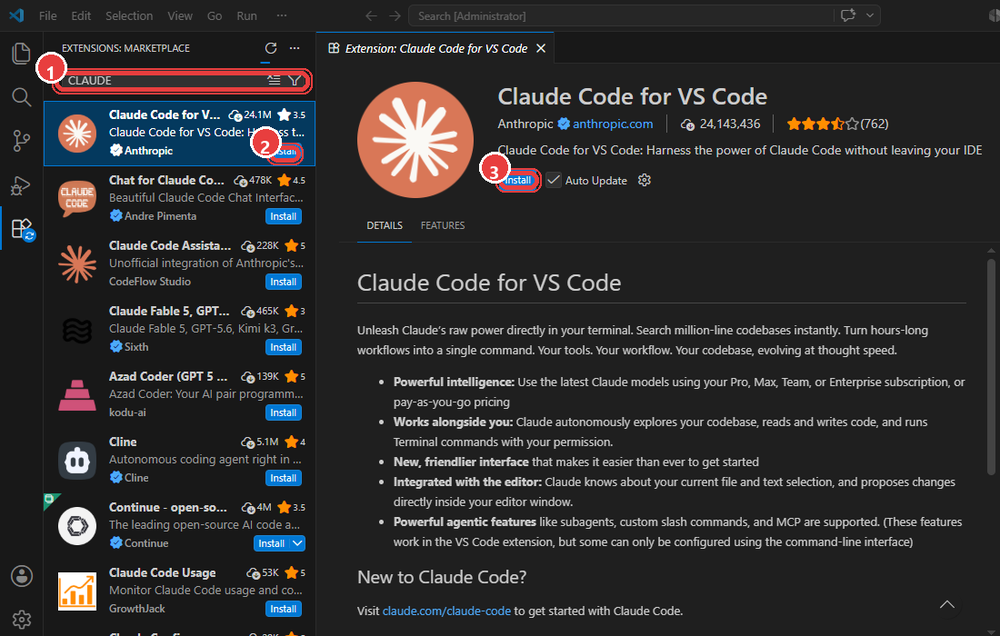Install the Continue extension

(x=272, y=543)
